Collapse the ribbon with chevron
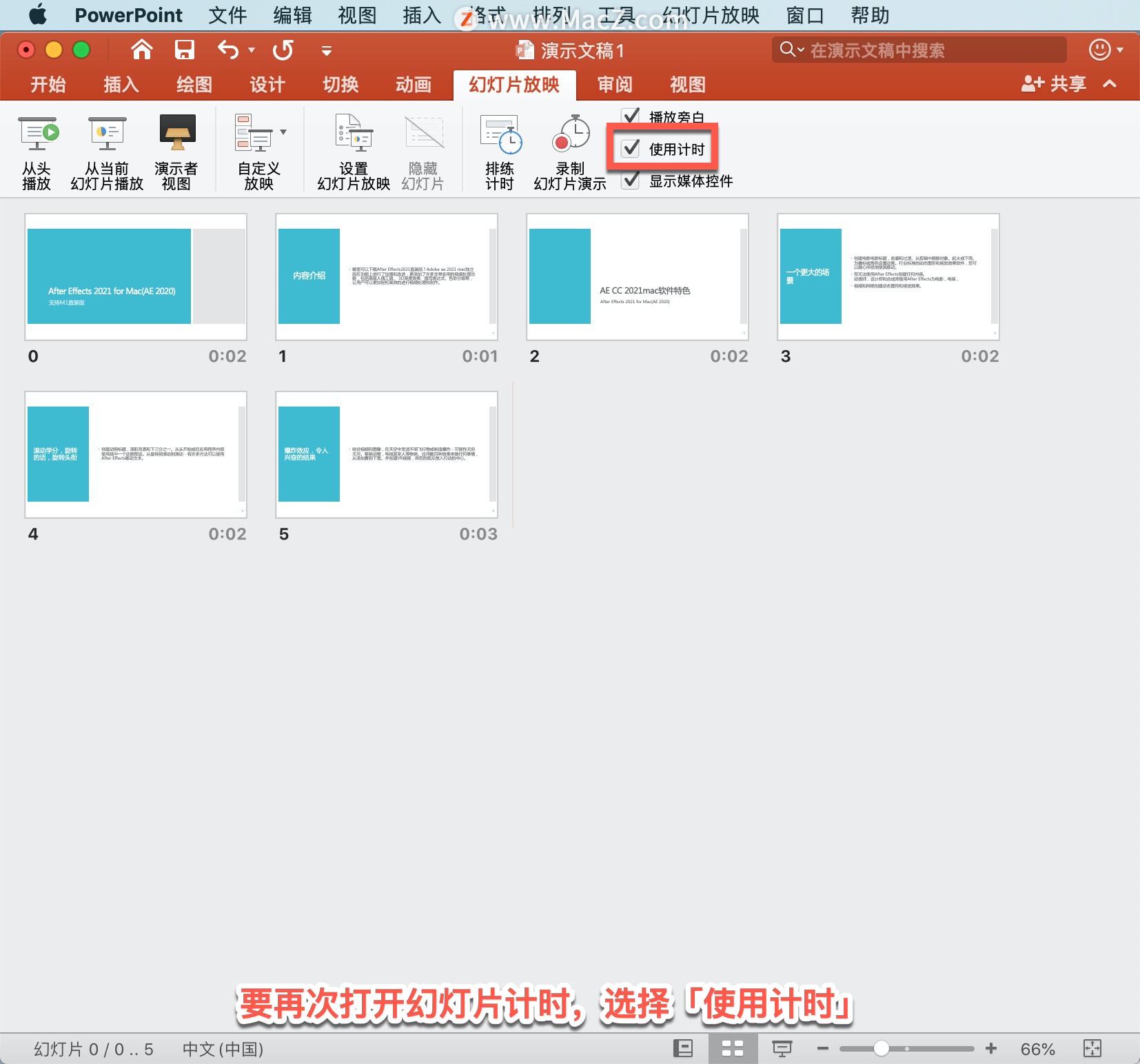Screen dimensions: 1140x1064 (x=1110, y=84)
